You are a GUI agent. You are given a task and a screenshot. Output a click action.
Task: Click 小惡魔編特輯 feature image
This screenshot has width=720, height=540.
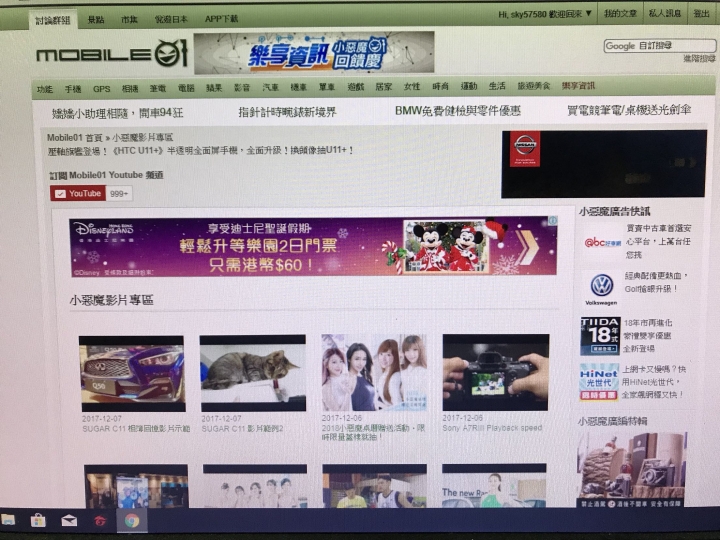point(632,470)
